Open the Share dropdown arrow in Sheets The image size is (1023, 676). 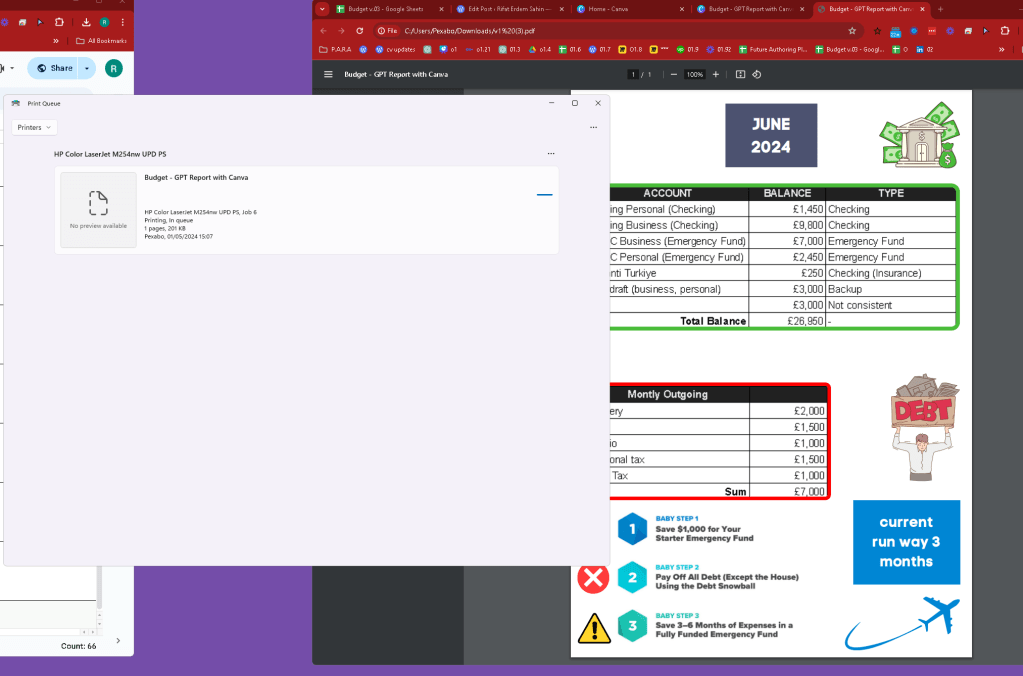pos(87,68)
